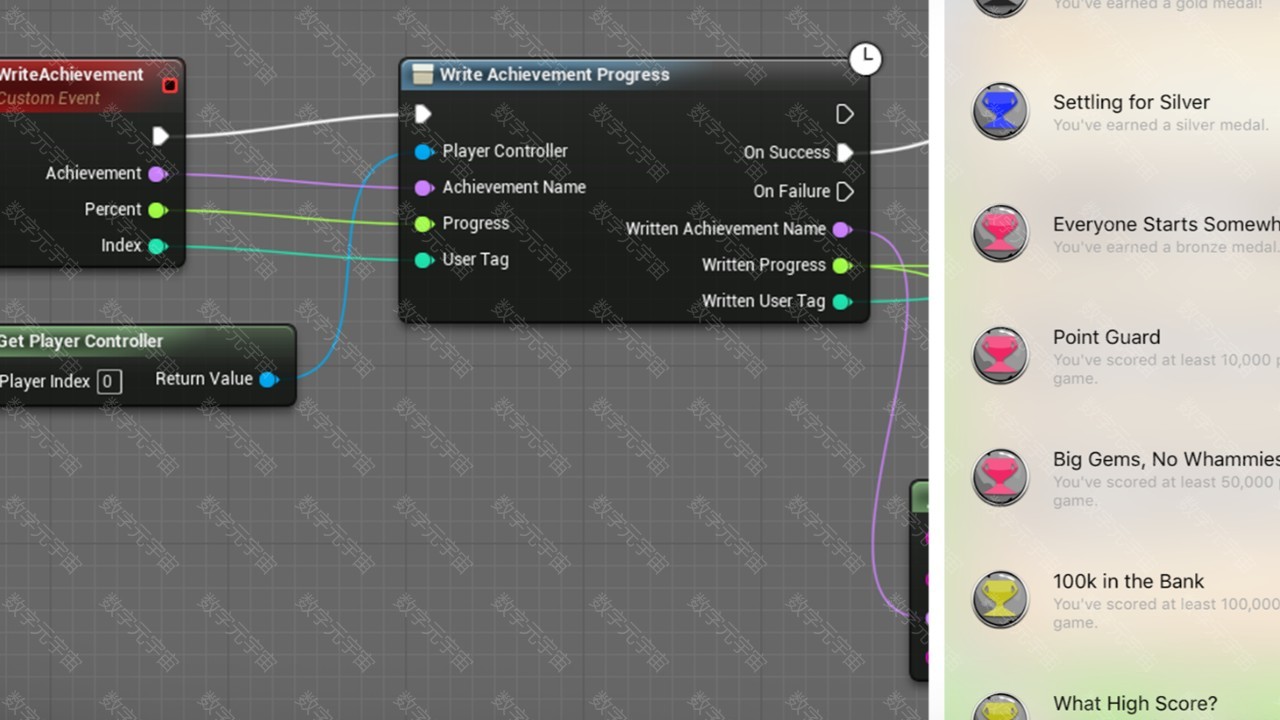The height and width of the screenshot is (720, 1280).
Task: Click the Return Value label
Action: [204, 379]
